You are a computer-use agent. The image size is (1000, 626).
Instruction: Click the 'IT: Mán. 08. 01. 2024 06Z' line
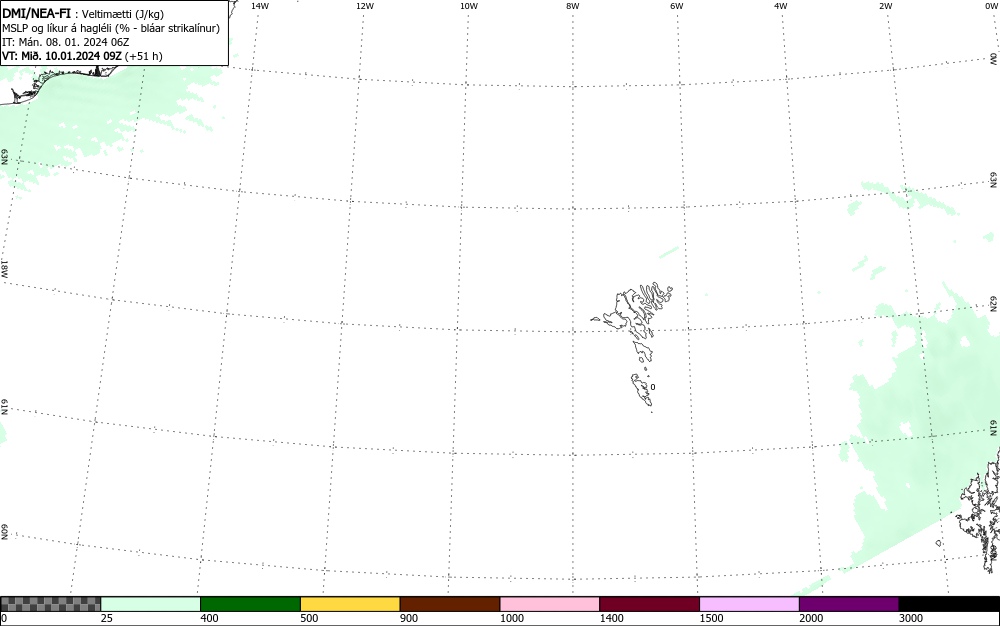click(x=66, y=42)
